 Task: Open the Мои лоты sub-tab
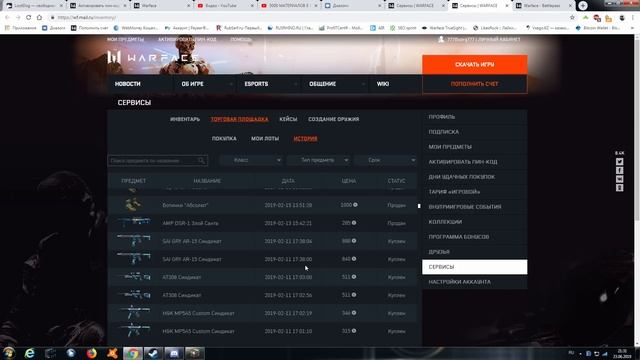(265, 139)
